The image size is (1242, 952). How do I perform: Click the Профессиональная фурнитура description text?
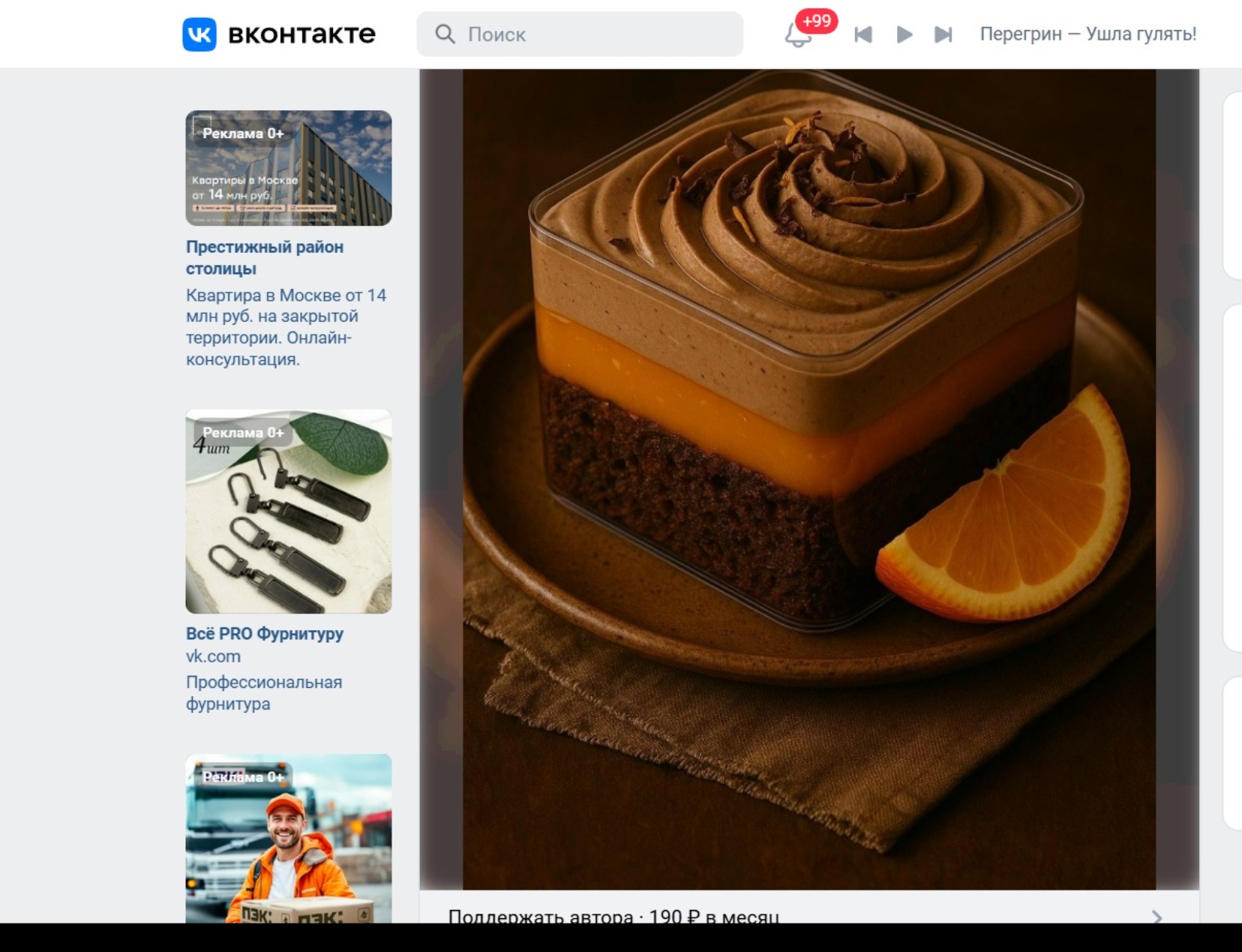point(263,693)
